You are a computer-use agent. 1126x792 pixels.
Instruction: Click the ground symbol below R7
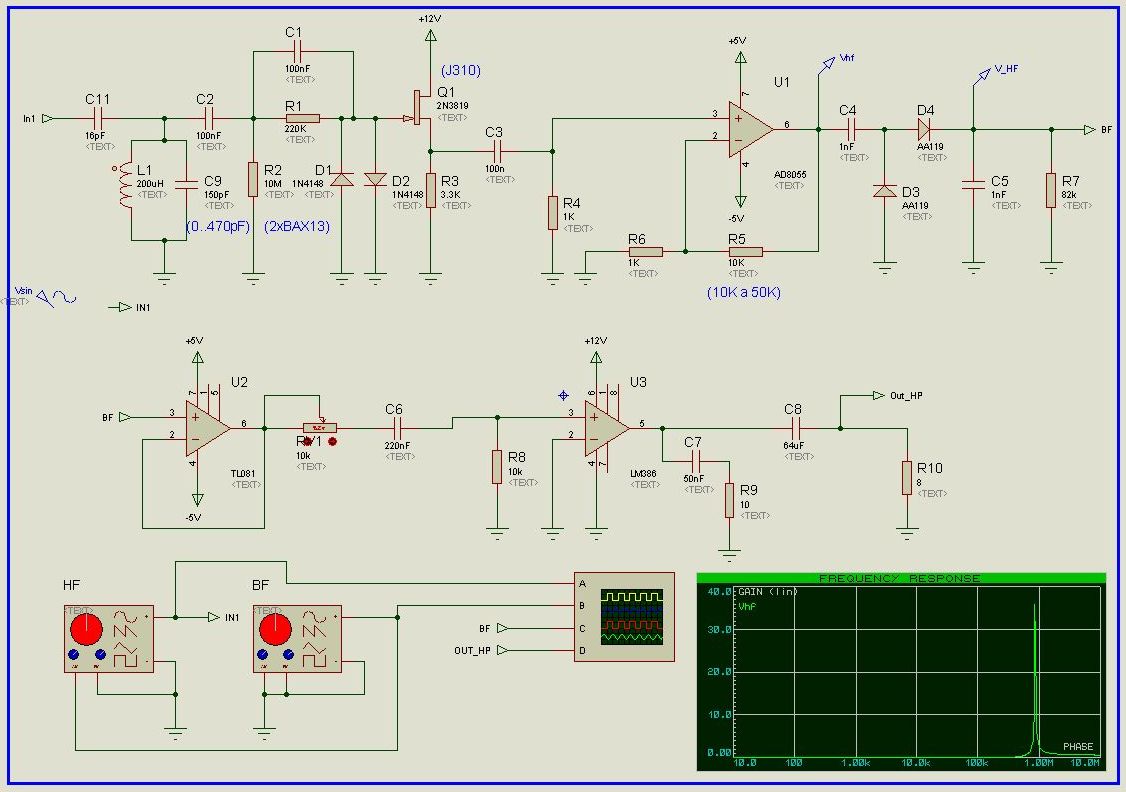[x=1051, y=269]
